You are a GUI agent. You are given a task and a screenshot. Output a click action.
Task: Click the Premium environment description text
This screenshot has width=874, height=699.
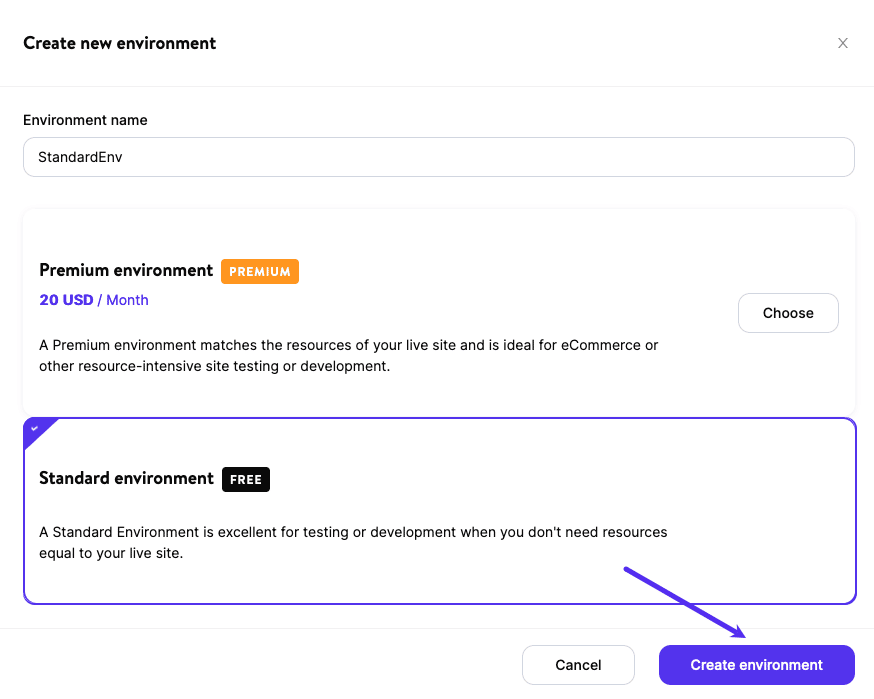pos(348,356)
